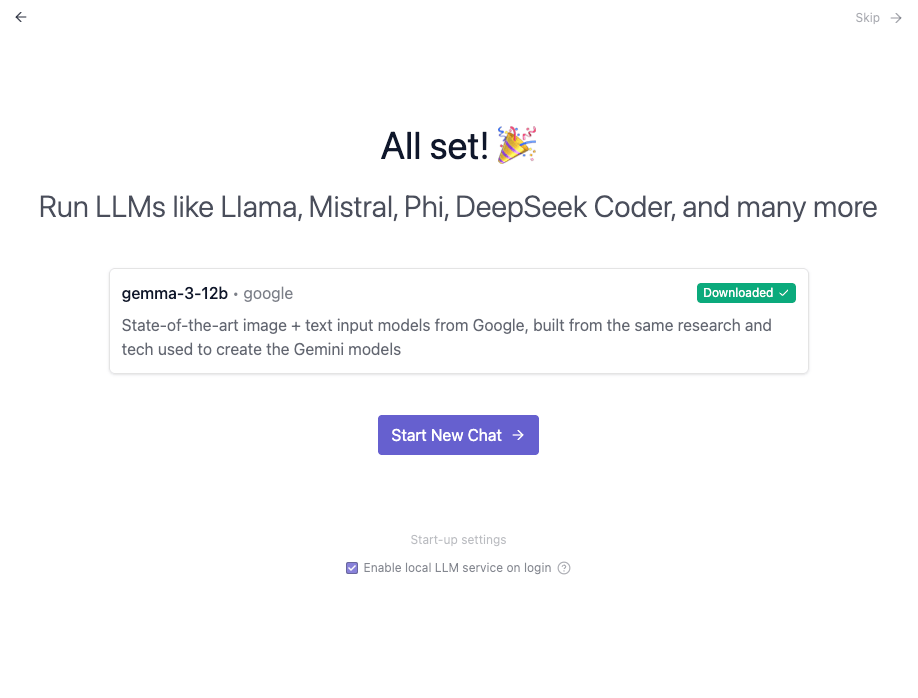Viewport: 918px width, 698px height.
Task: Click the party popper emoji
Action: (517, 146)
